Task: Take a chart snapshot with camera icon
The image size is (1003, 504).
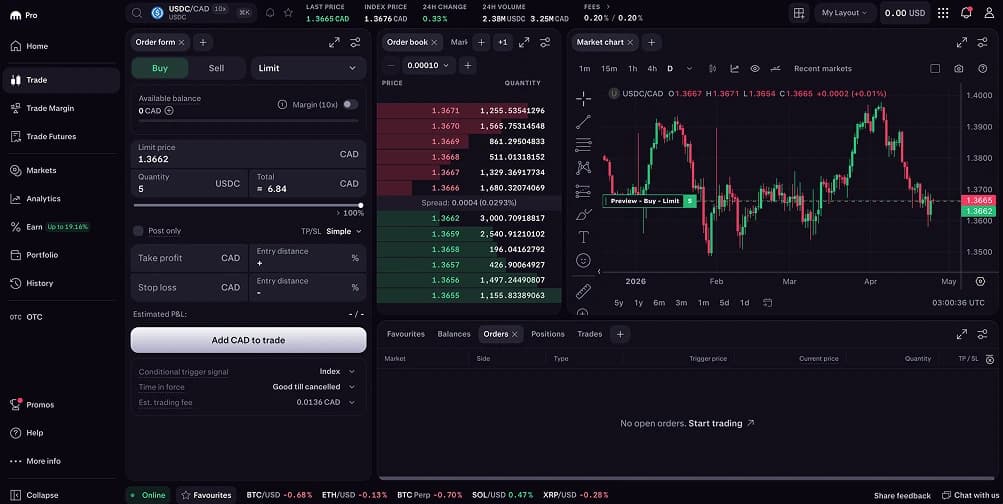Action: (x=958, y=68)
